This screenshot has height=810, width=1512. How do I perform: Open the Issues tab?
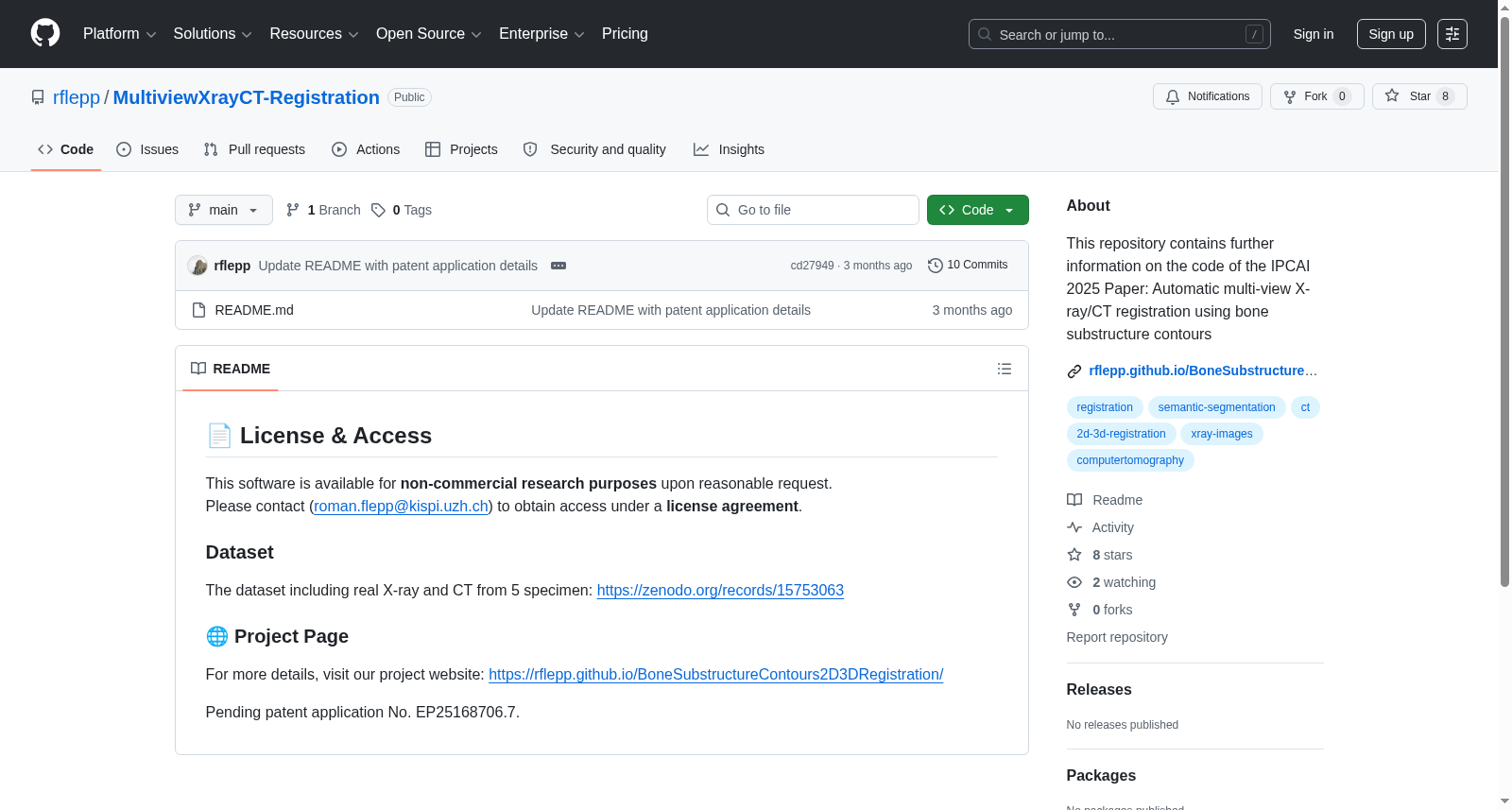(x=147, y=149)
